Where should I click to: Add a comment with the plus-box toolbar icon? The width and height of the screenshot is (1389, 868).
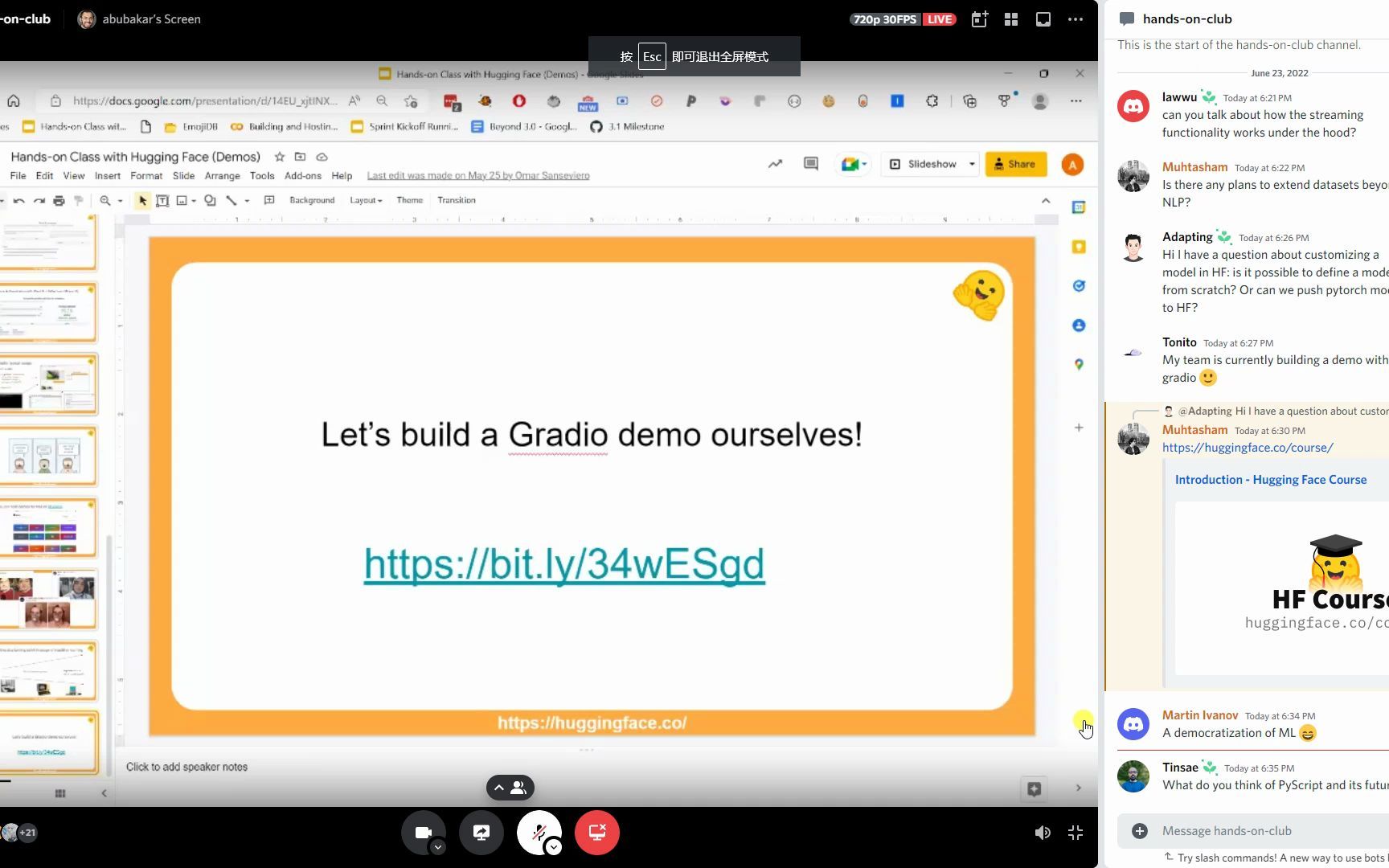tap(269, 200)
